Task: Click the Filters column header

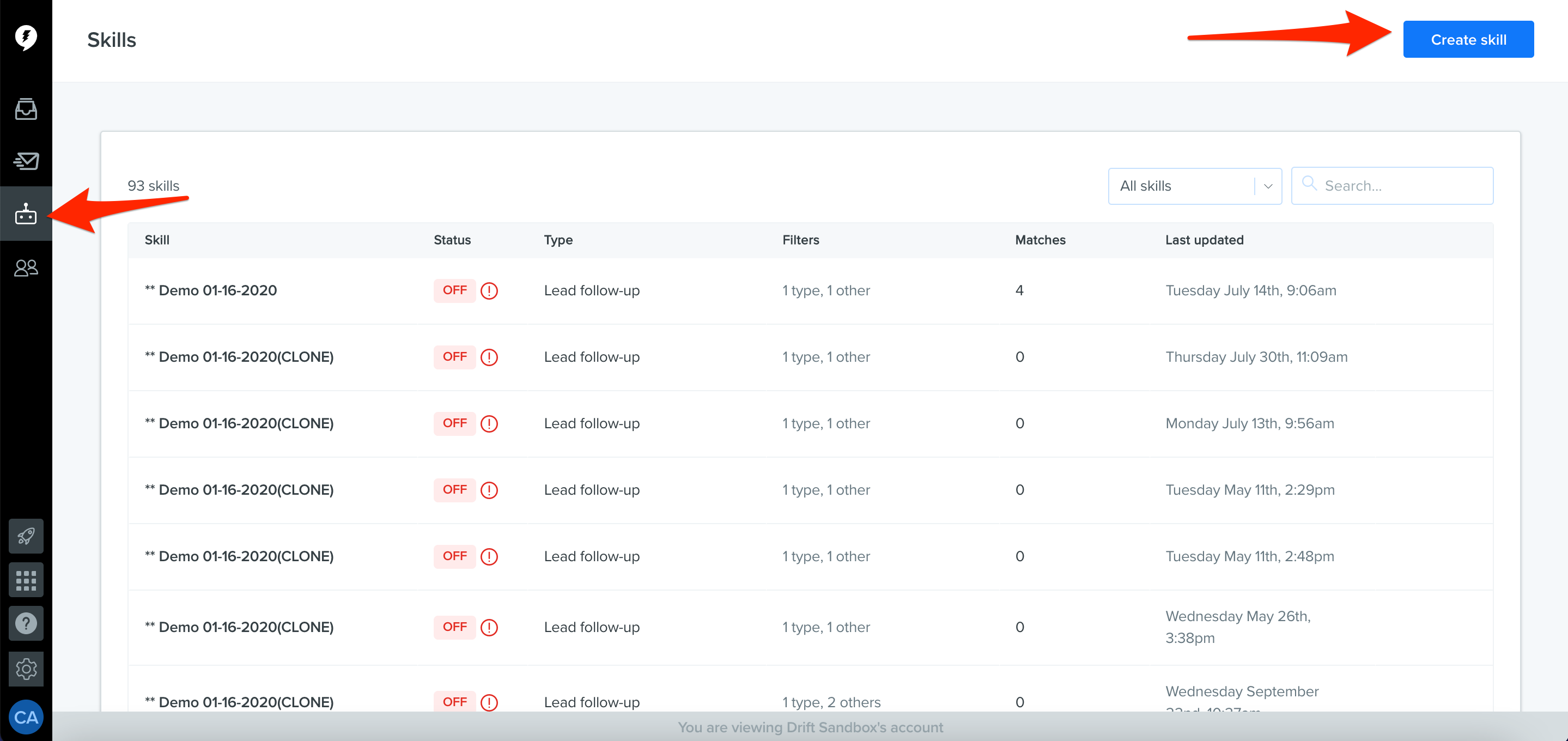Action: 800,240
